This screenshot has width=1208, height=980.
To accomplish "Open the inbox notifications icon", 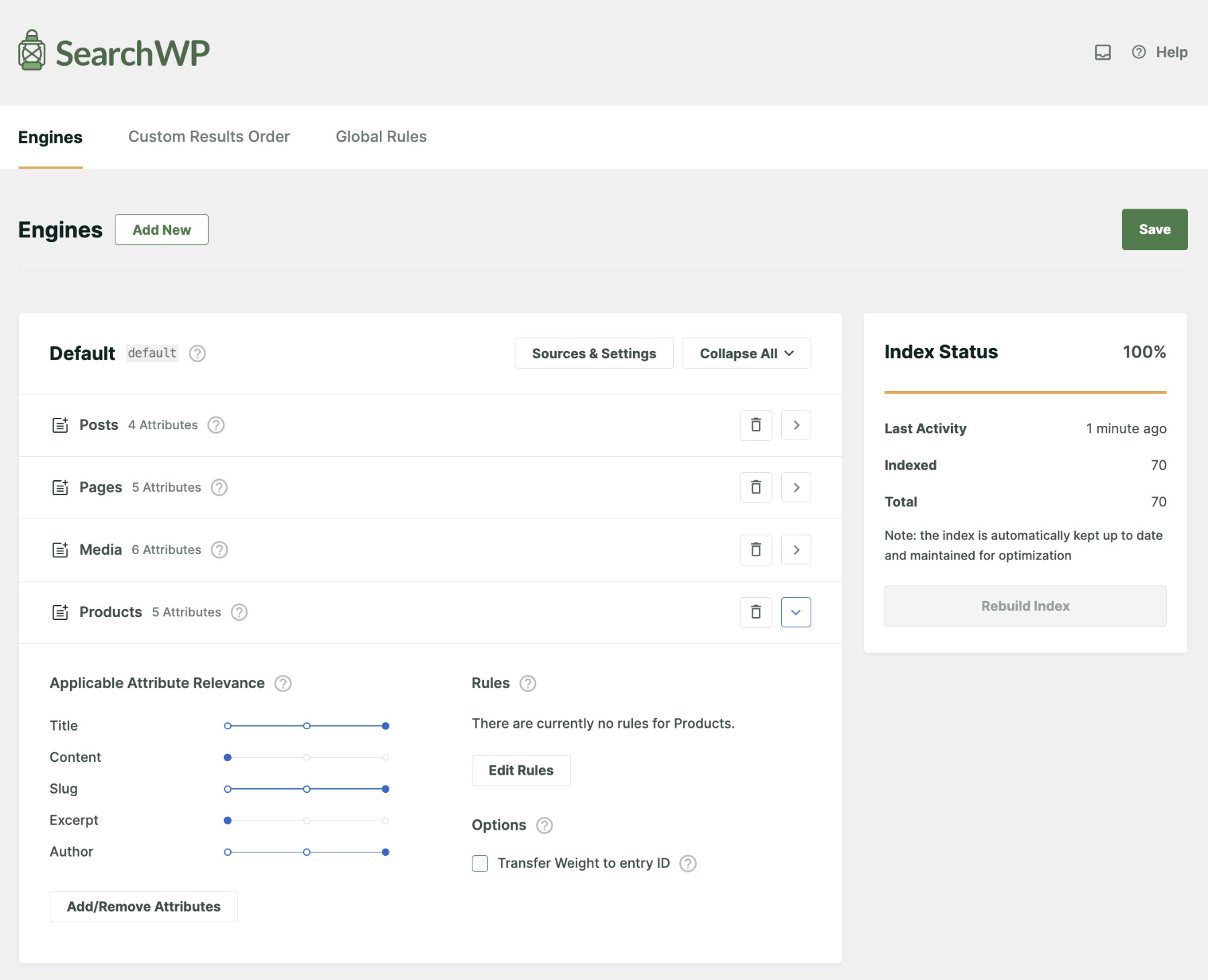I will tap(1103, 52).
